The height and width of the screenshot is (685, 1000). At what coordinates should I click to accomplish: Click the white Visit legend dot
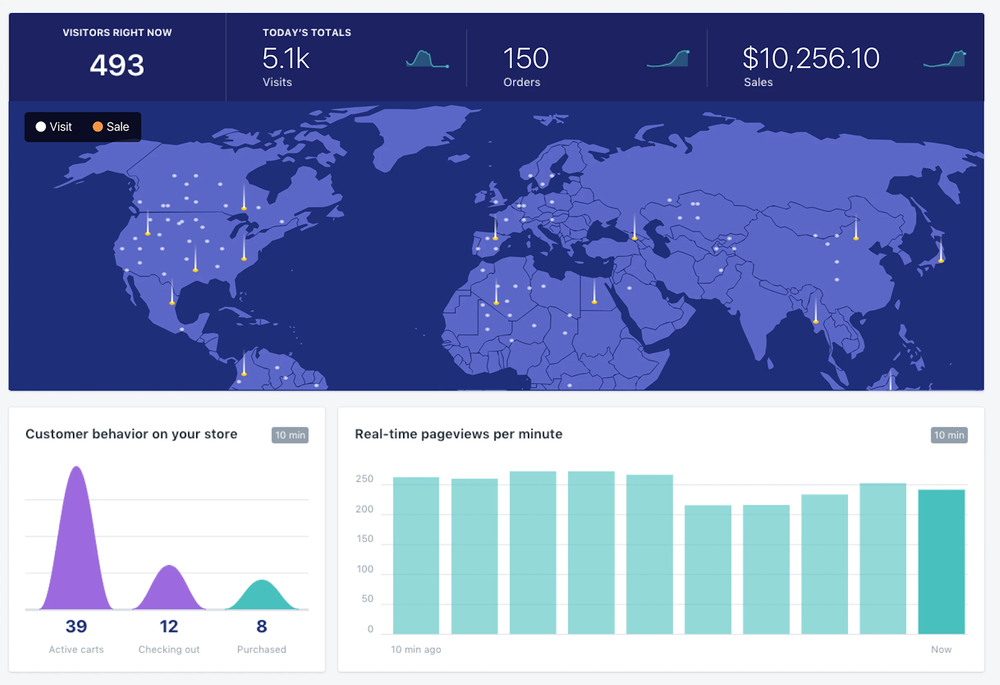click(41, 127)
